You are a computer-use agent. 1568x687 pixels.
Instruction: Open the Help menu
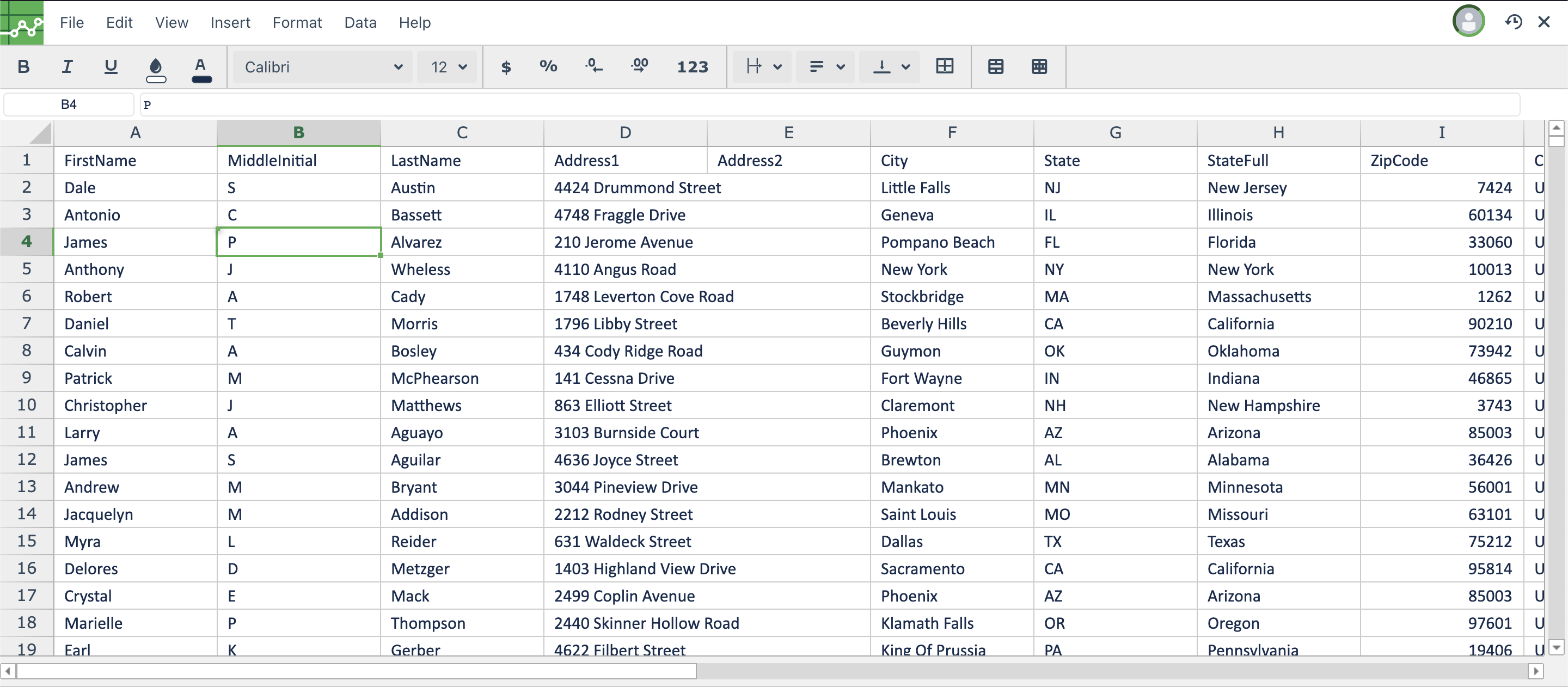pyautogui.click(x=414, y=22)
